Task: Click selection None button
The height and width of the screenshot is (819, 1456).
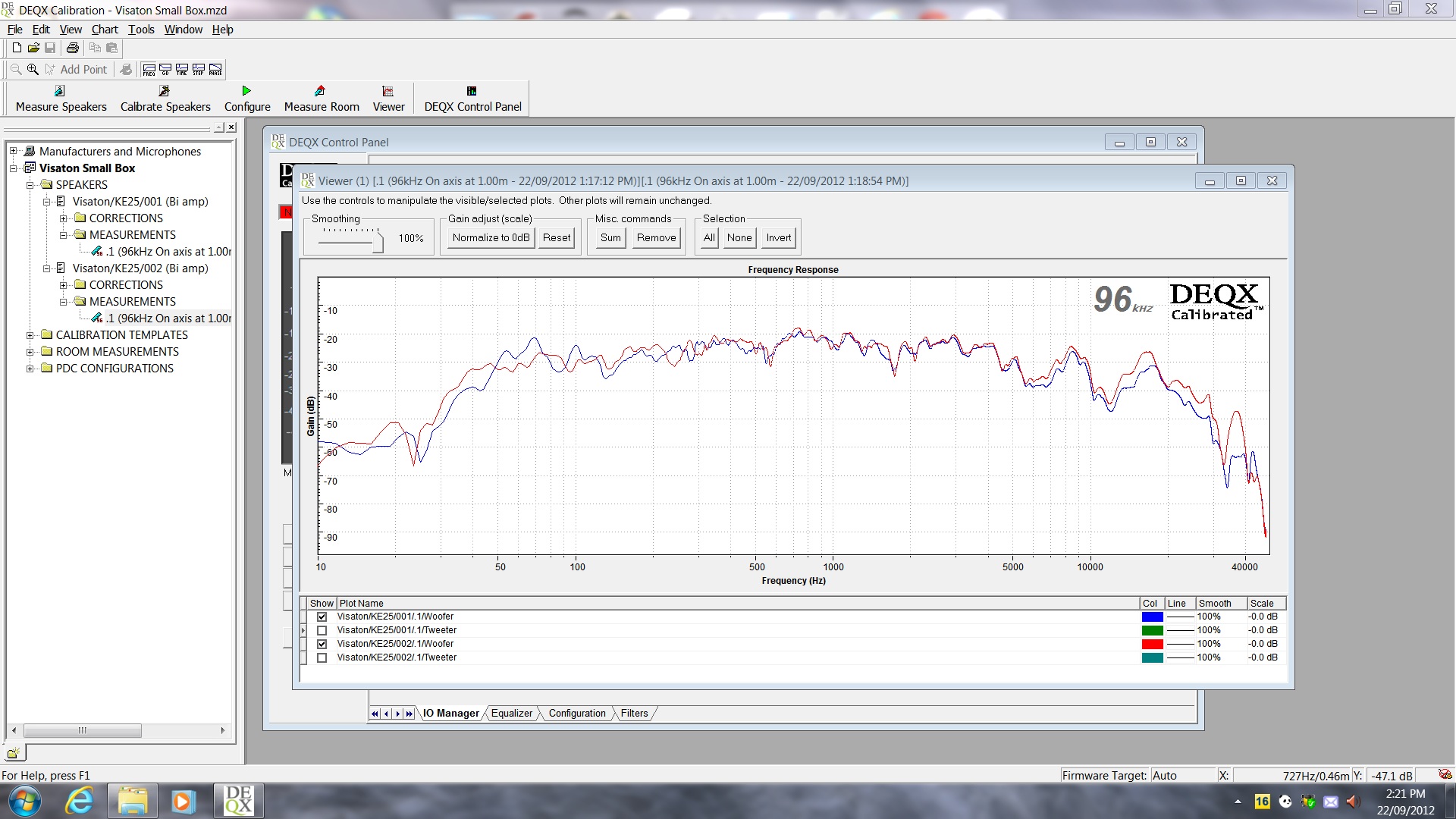Action: pyautogui.click(x=739, y=237)
